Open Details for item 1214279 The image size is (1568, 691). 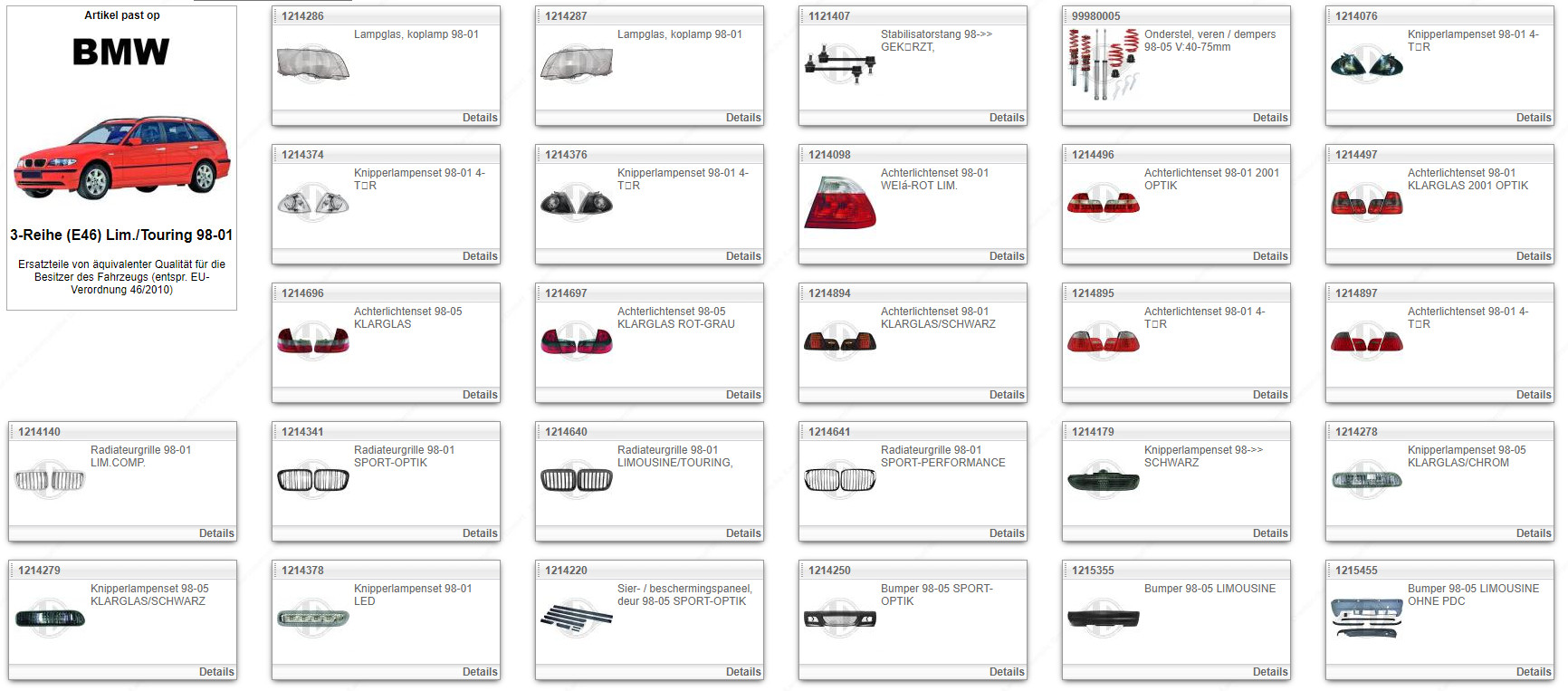coord(216,672)
